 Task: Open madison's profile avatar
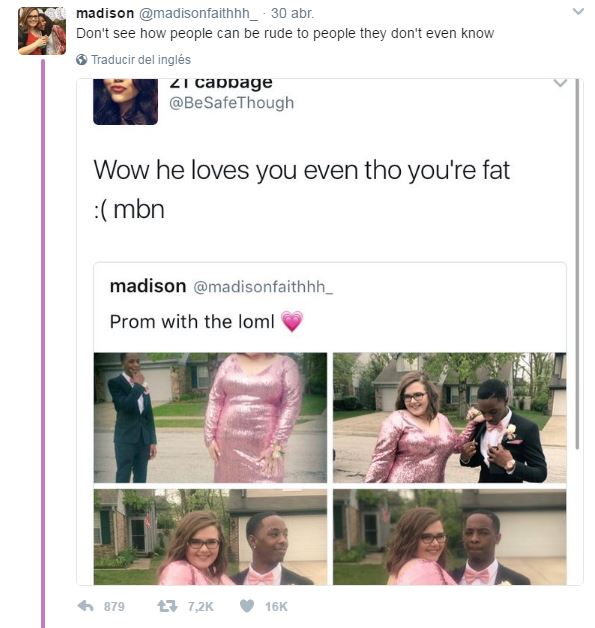point(42,31)
